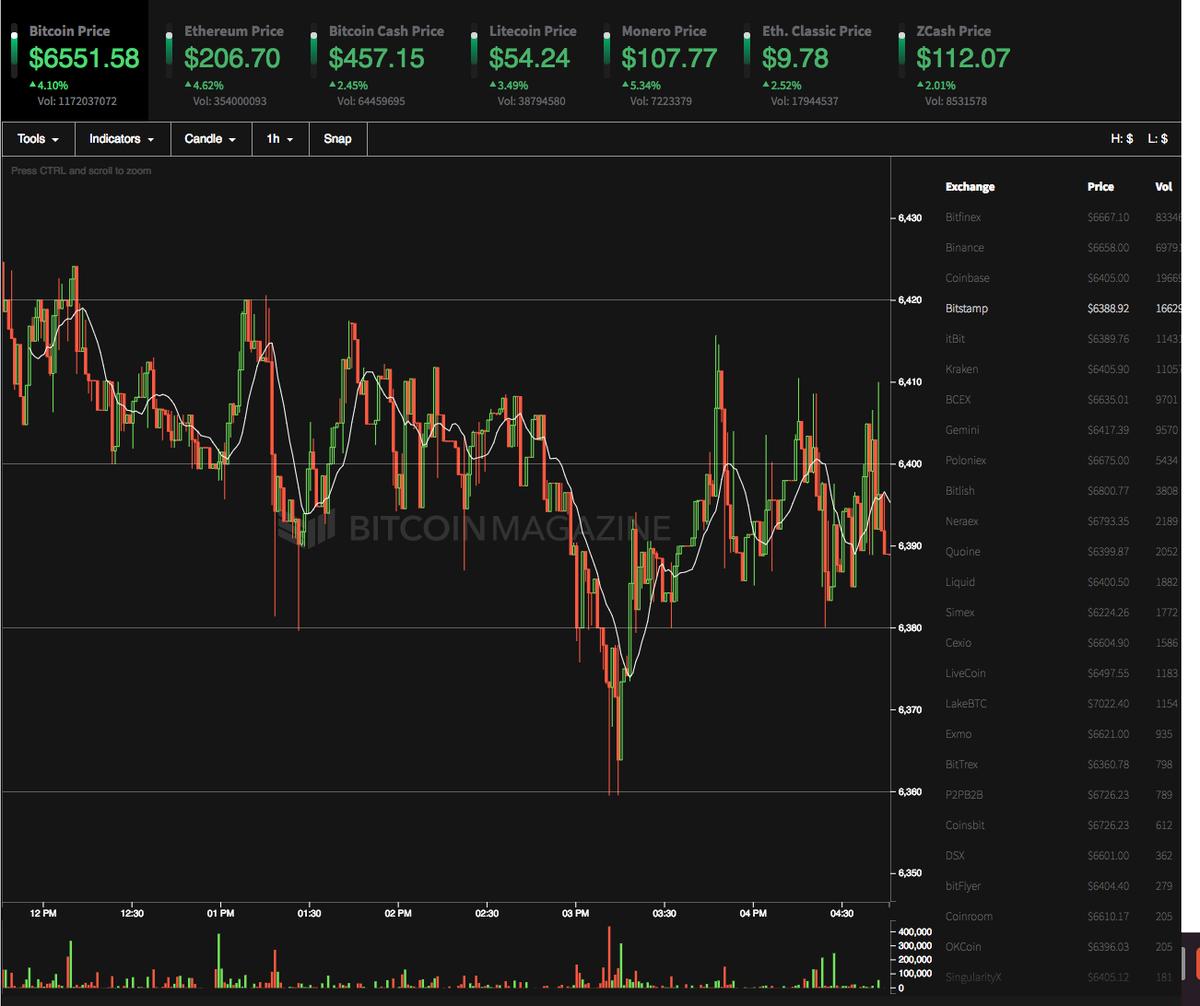Select the LiveCoin exchange row
The width and height of the screenshot is (1200, 1006).
click(1063, 674)
